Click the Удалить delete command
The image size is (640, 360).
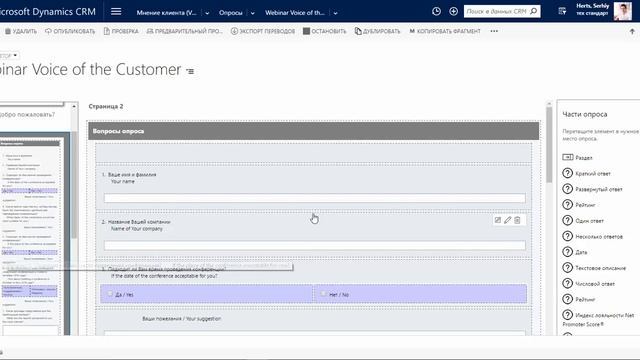pos(21,31)
